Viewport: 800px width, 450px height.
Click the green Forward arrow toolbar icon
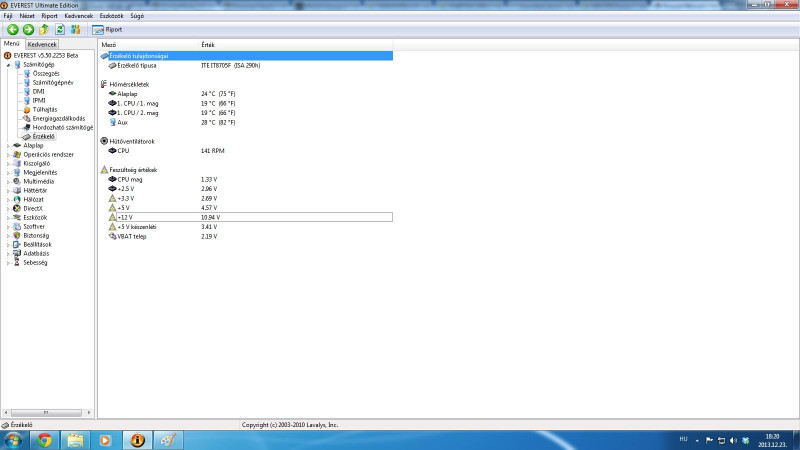pyautogui.click(x=29, y=30)
